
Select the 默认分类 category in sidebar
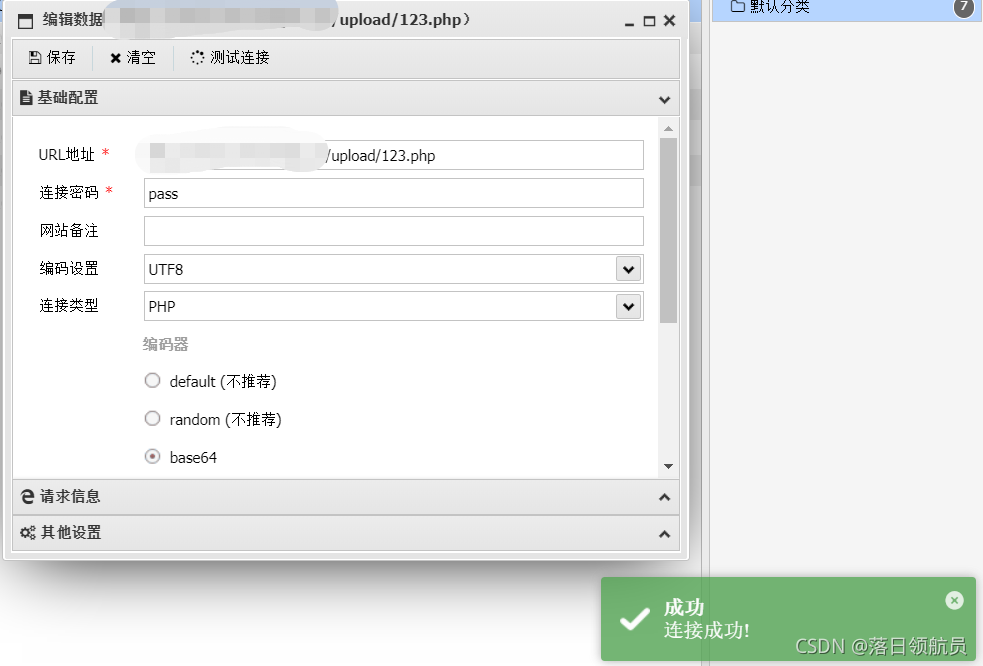[847, 10]
